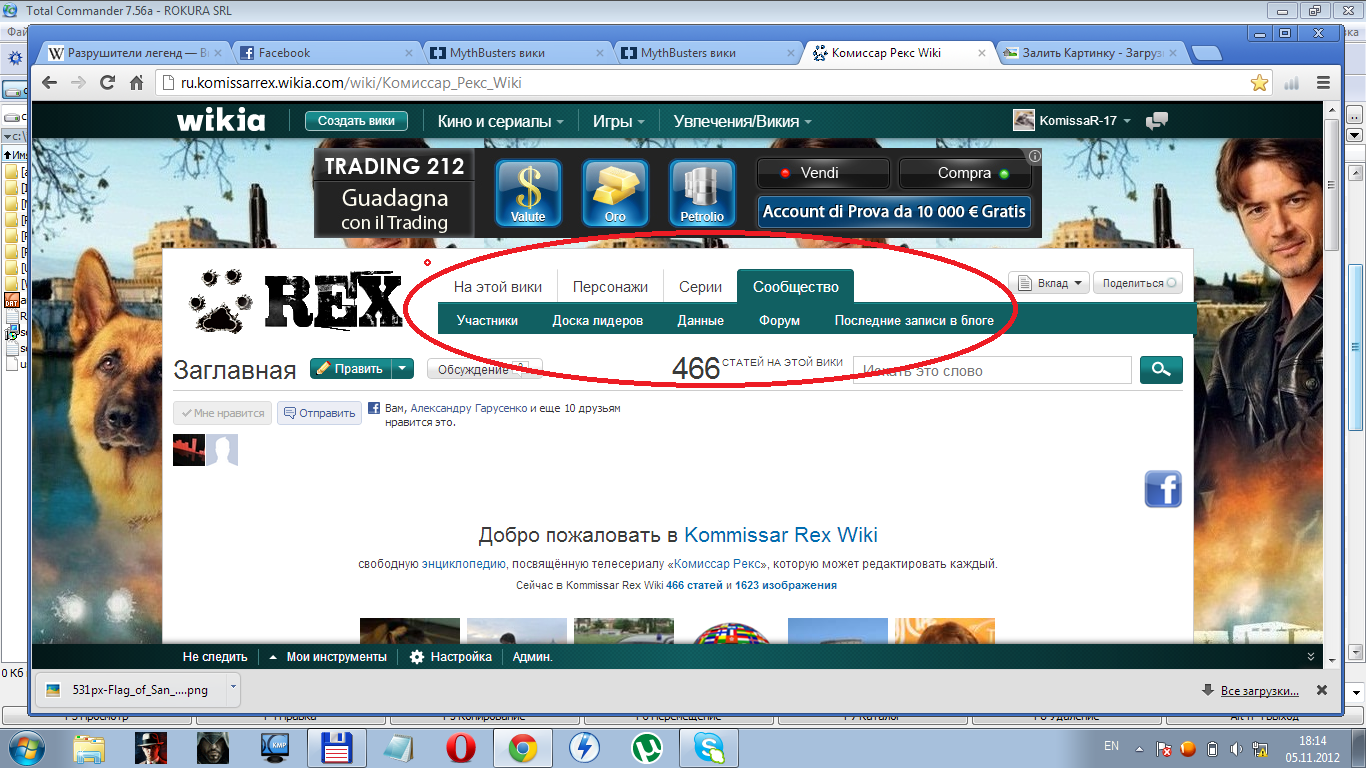Collapse the bottom Wikia toolbar chevron
Image resolution: width=1366 pixels, height=768 pixels.
point(1311,657)
